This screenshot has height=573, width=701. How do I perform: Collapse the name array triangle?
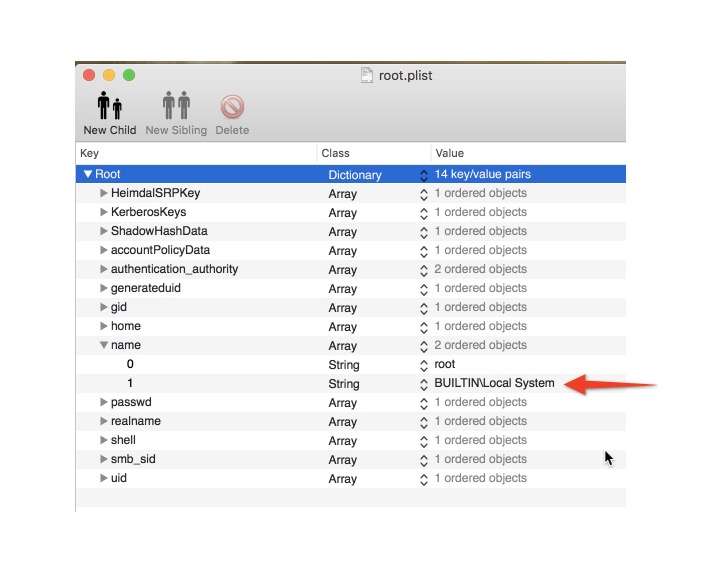(x=104, y=345)
